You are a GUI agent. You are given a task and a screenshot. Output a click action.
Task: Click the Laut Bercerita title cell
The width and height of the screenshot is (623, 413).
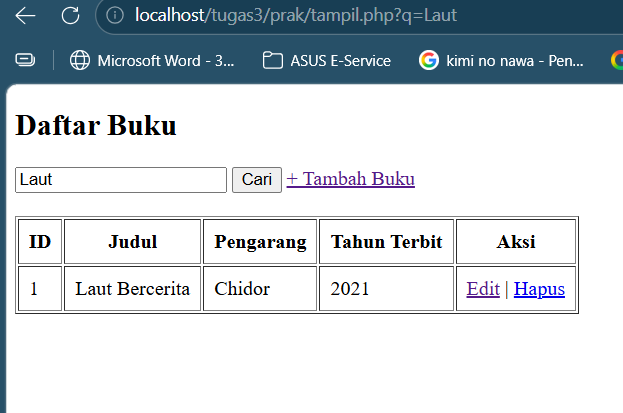click(x=133, y=289)
